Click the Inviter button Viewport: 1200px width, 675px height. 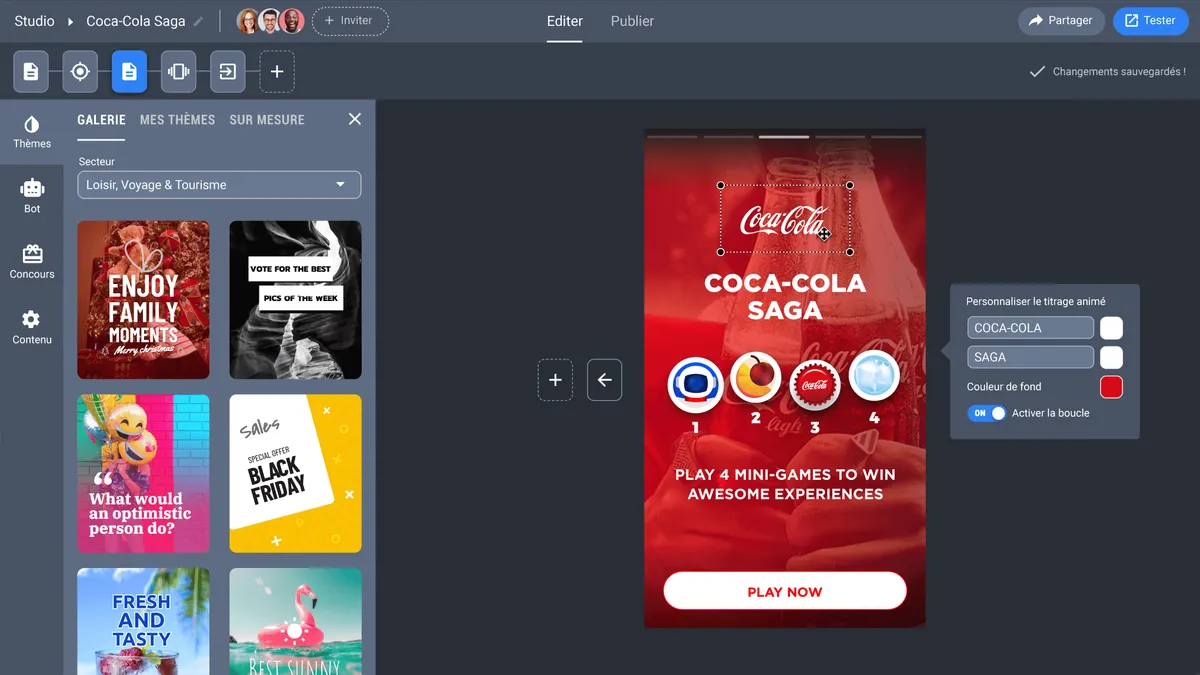click(x=350, y=21)
